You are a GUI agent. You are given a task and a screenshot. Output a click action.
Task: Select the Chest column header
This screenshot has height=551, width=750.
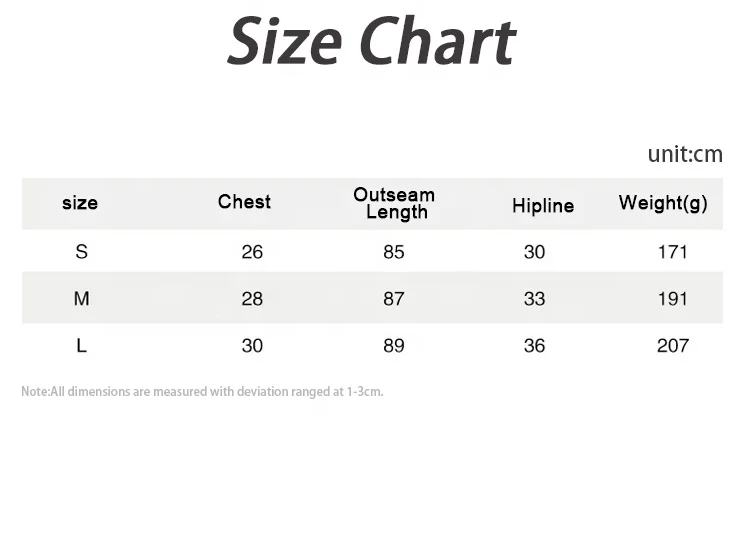click(x=244, y=202)
